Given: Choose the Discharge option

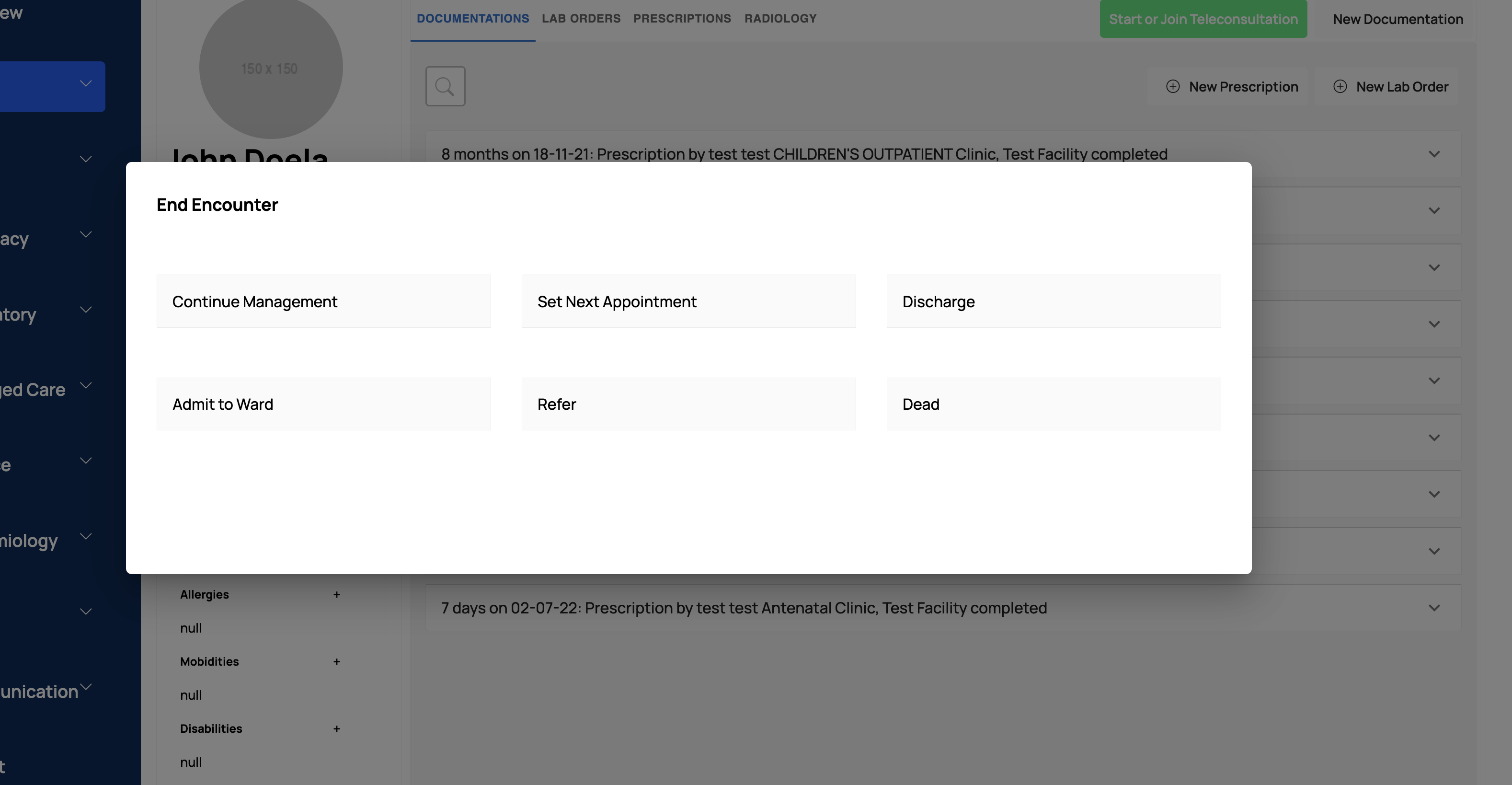Looking at the screenshot, I should click(x=1053, y=301).
